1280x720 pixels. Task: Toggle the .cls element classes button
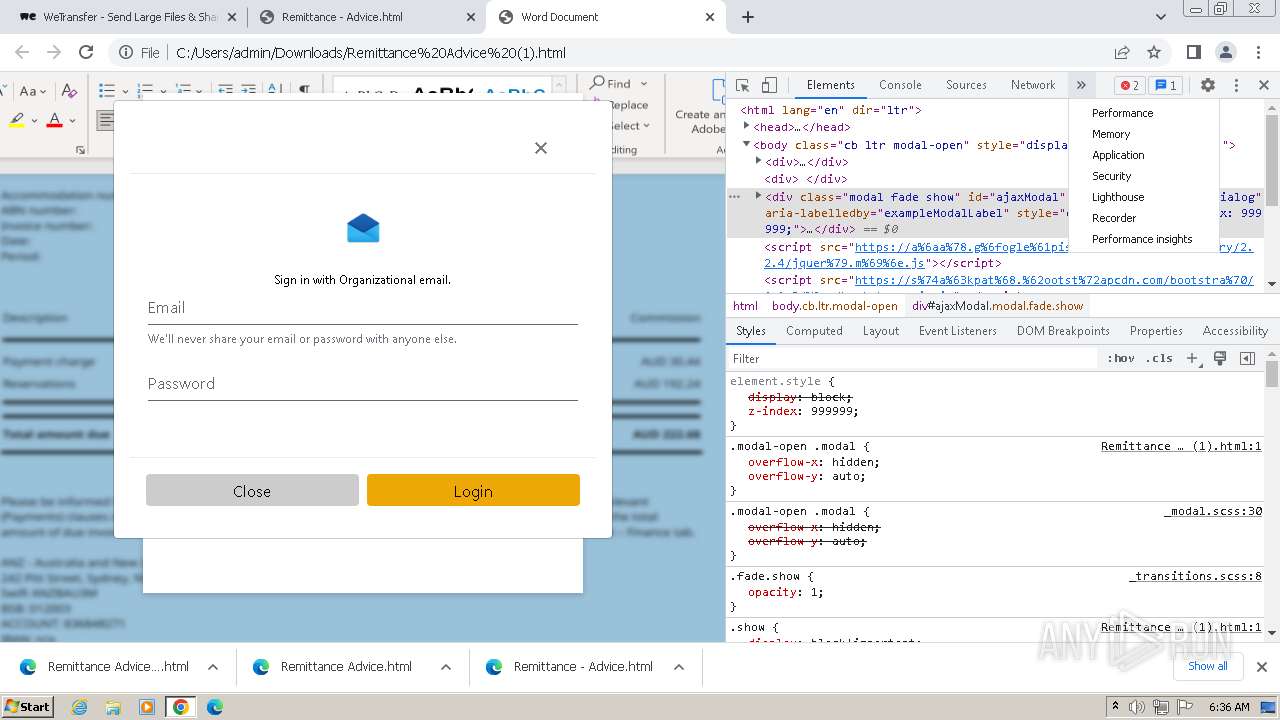click(1159, 358)
